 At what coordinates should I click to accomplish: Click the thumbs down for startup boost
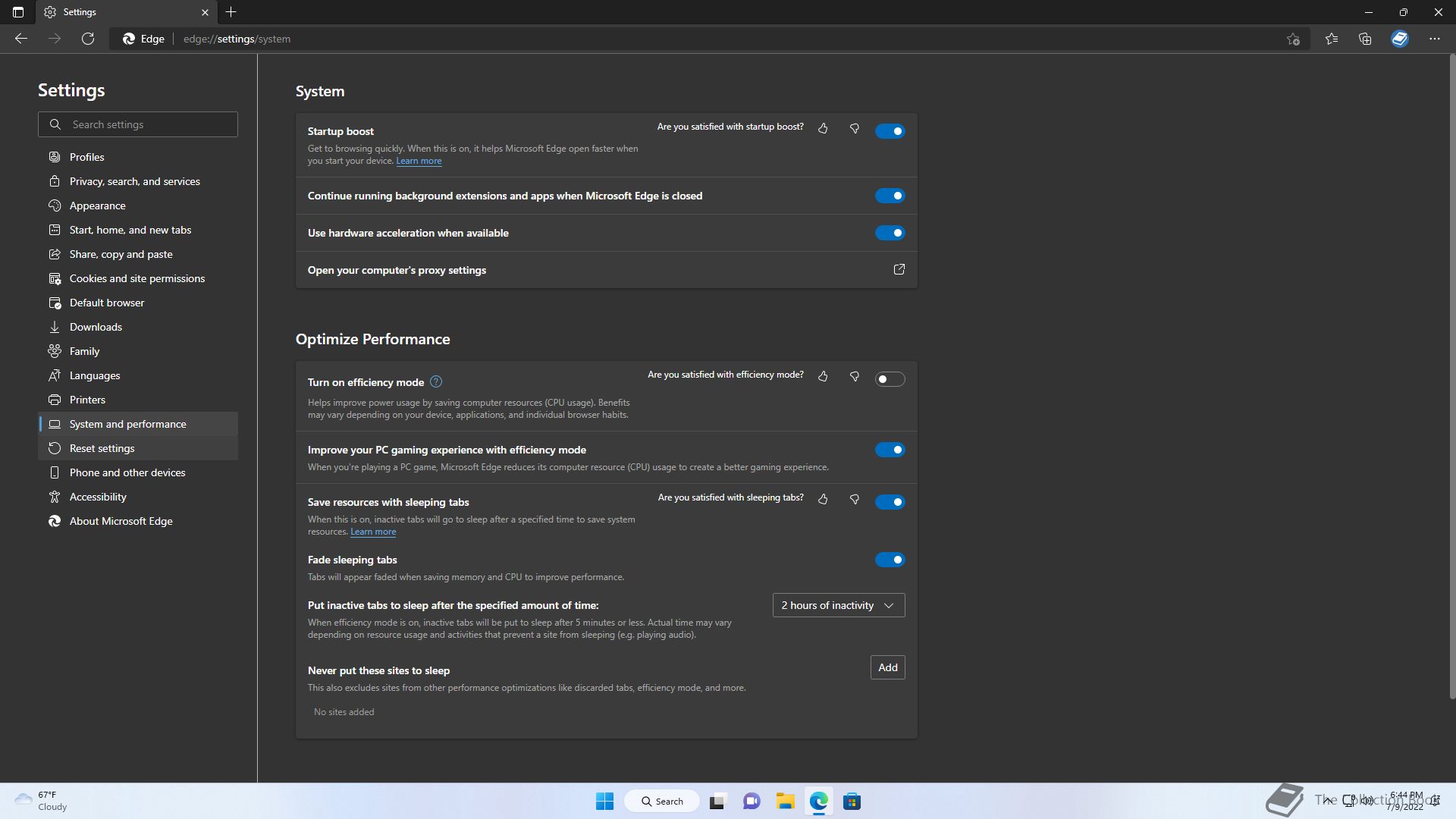855,129
